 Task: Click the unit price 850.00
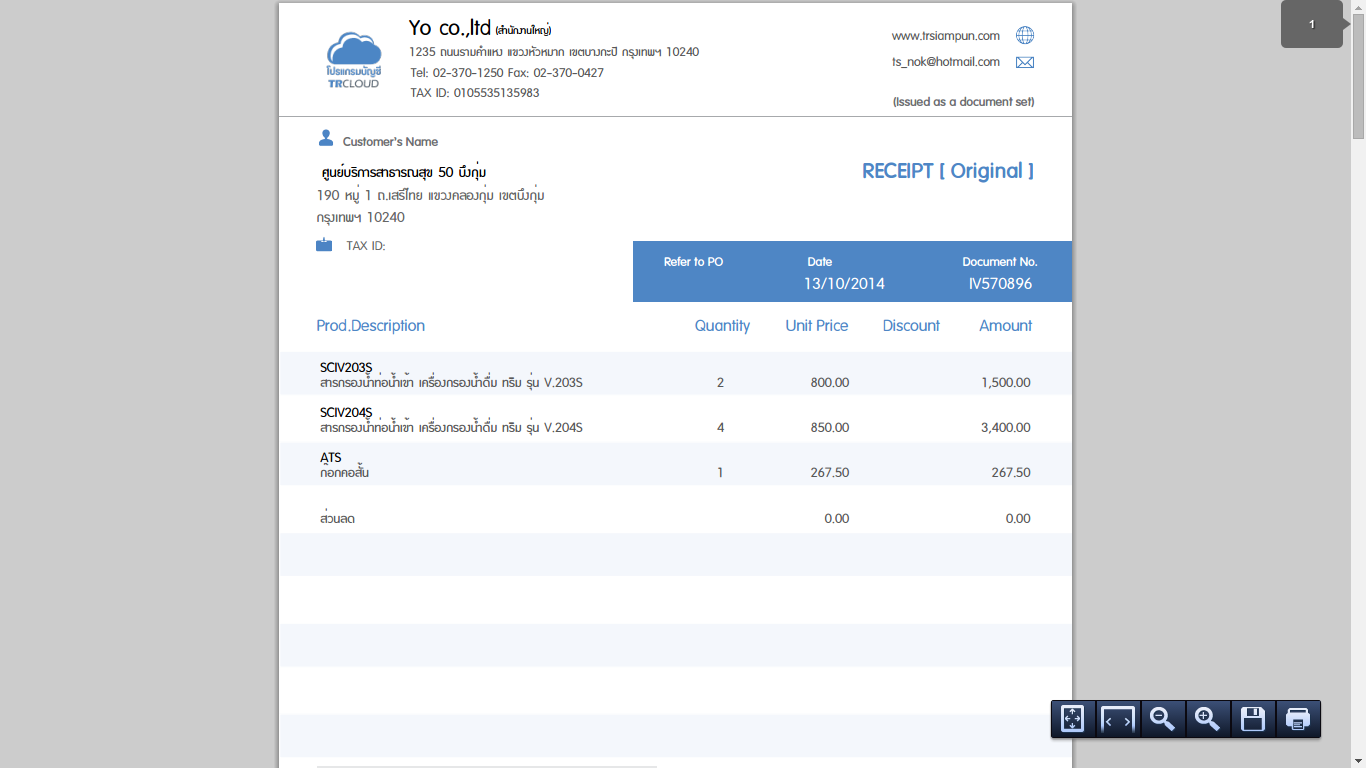click(830, 428)
